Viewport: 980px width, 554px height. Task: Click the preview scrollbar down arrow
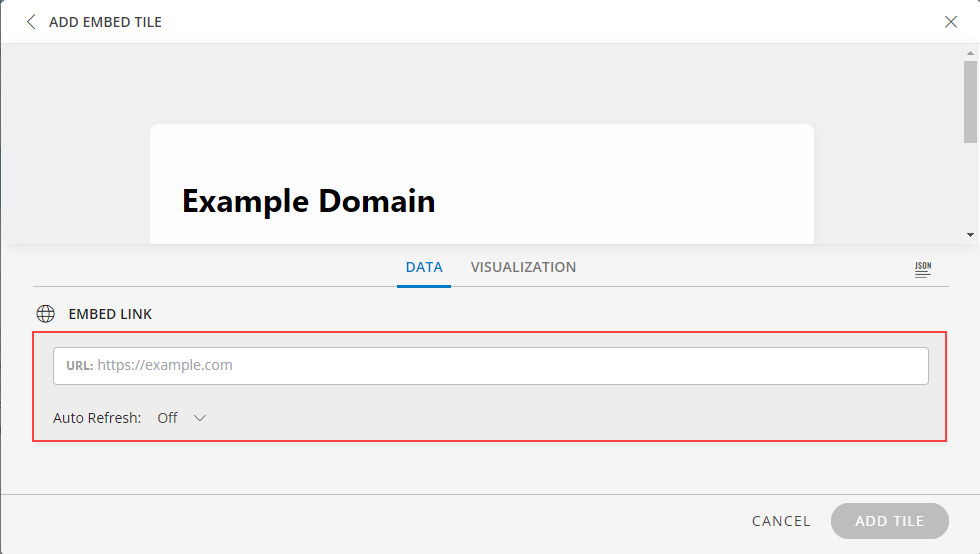(x=970, y=235)
